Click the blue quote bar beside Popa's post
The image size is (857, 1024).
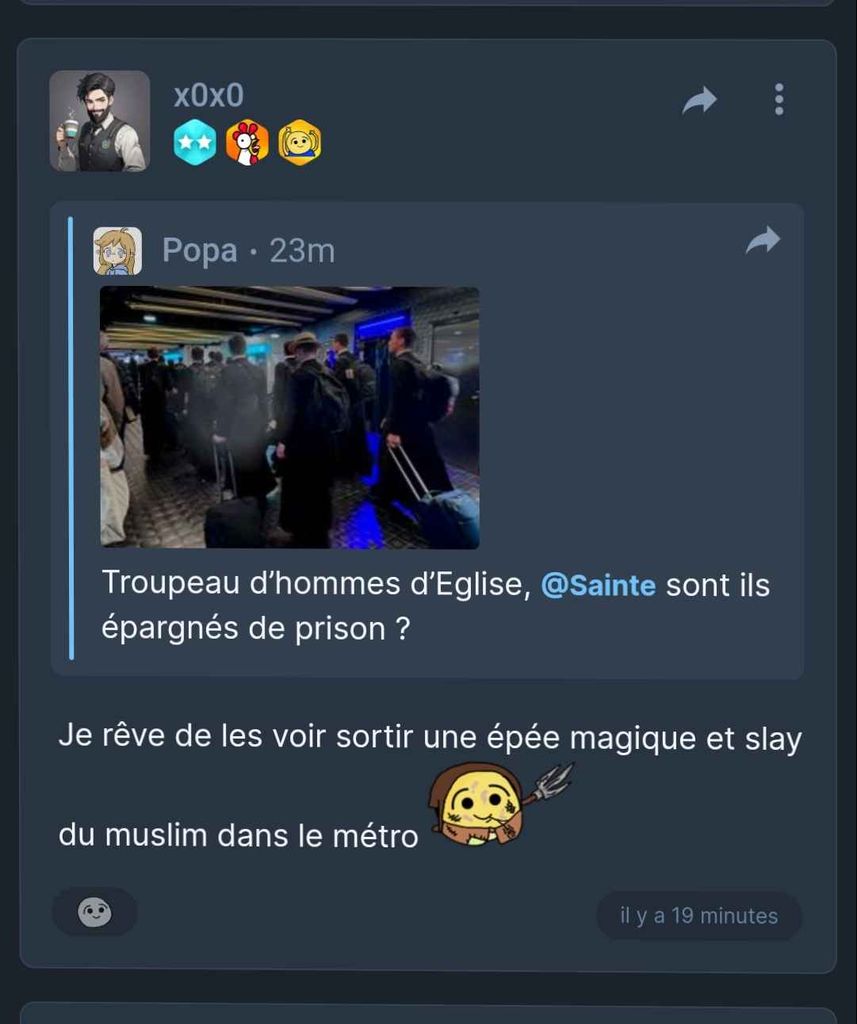[x=71, y=438]
